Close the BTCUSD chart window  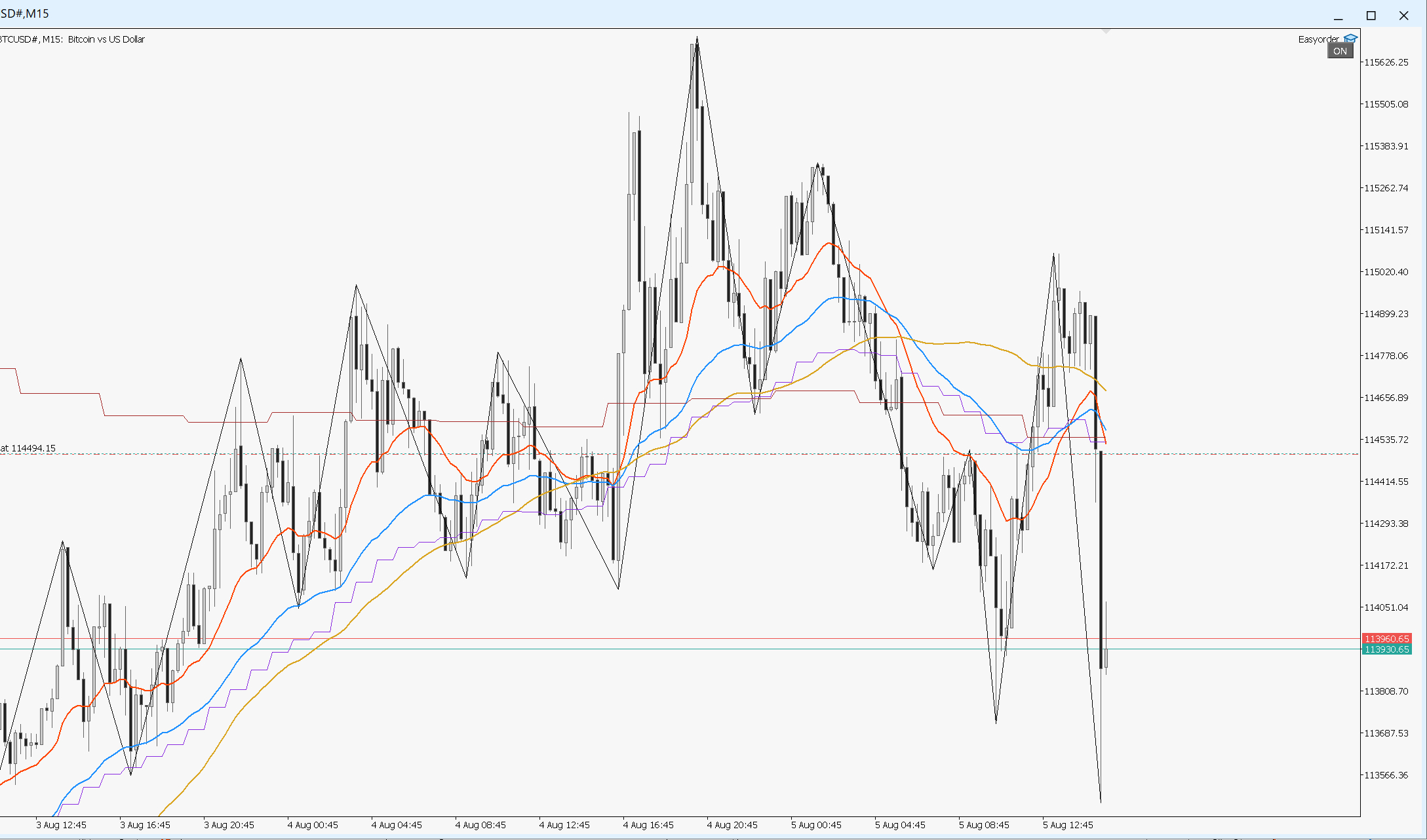click(x=1403, y=16)
